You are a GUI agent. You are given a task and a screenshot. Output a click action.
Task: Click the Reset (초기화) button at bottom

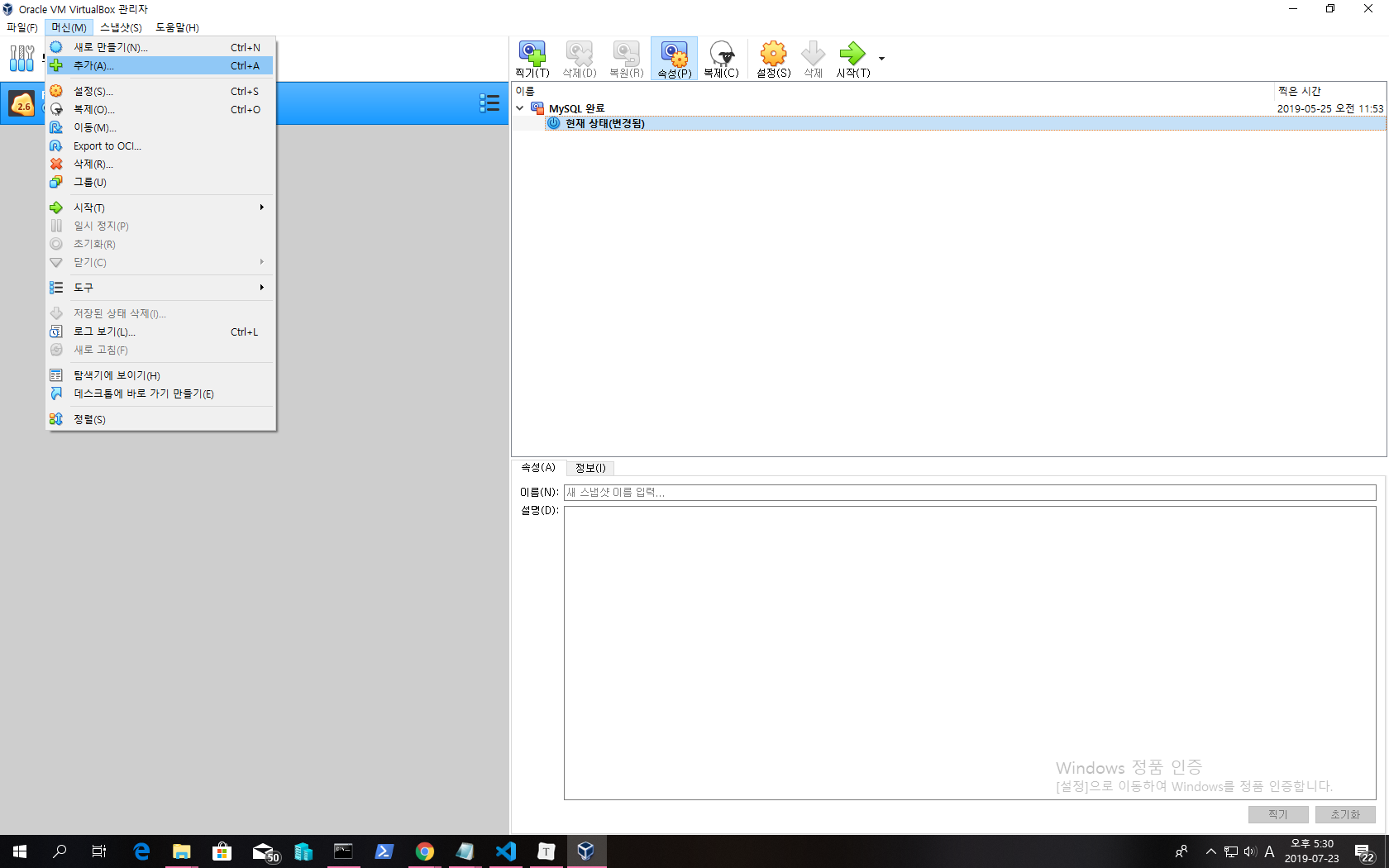[x=1345, y=814]
